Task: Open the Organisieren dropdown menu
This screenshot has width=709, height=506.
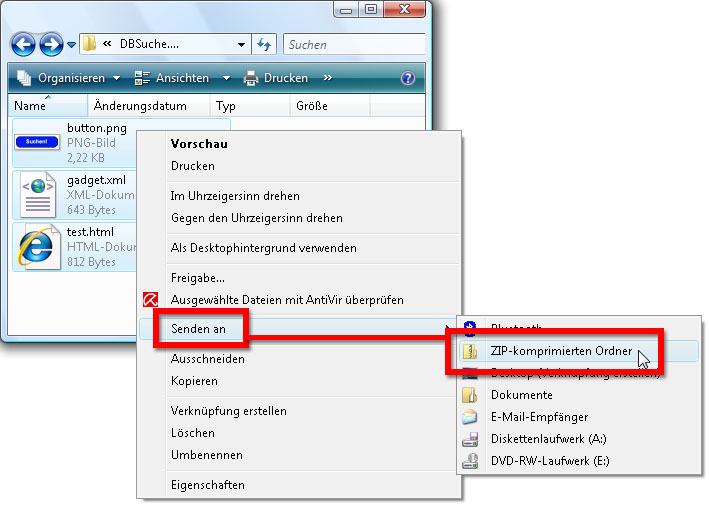Action: tap(70, 78)
